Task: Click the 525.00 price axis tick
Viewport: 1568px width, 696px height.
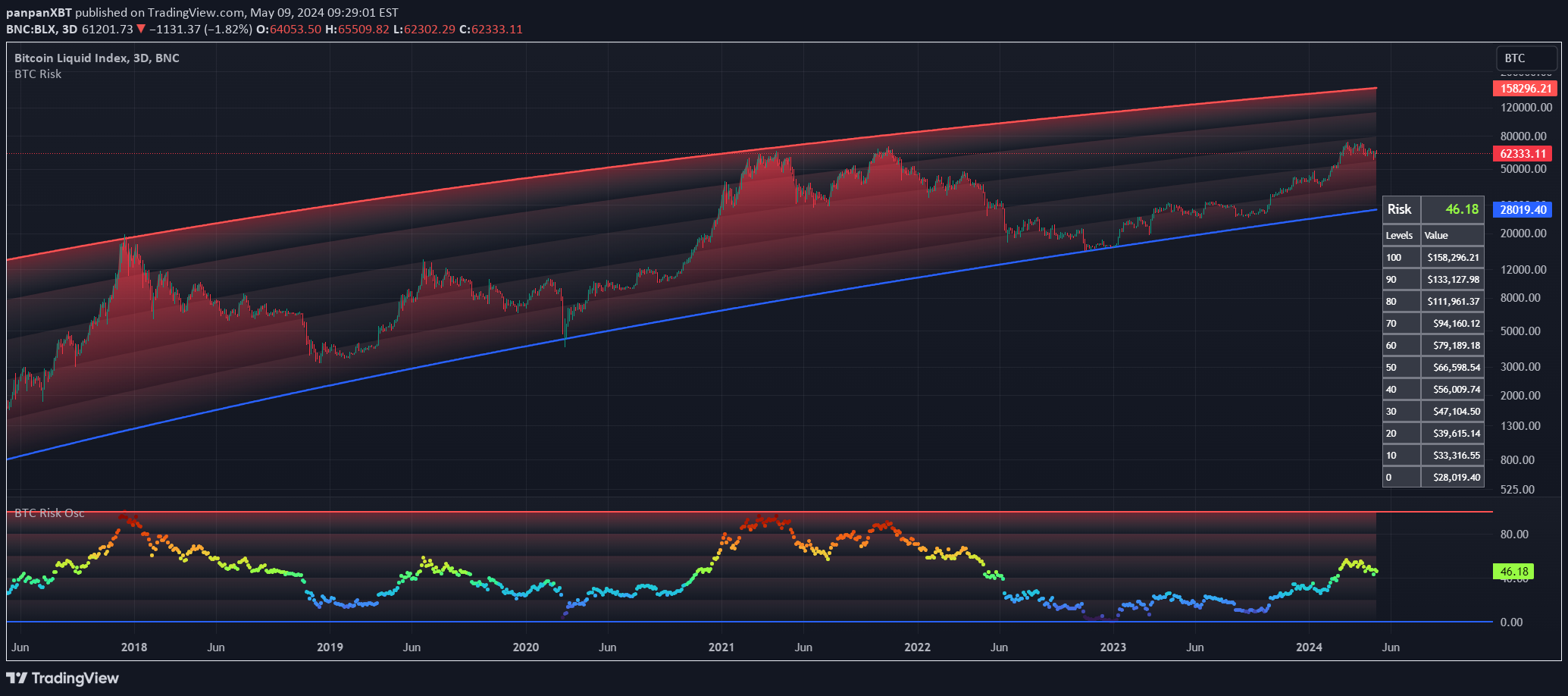Action: [1518, 489]
